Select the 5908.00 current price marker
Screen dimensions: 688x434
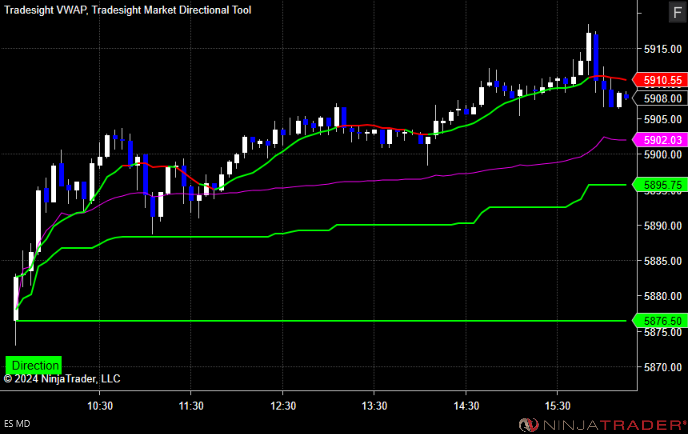[x=659, y=98]
